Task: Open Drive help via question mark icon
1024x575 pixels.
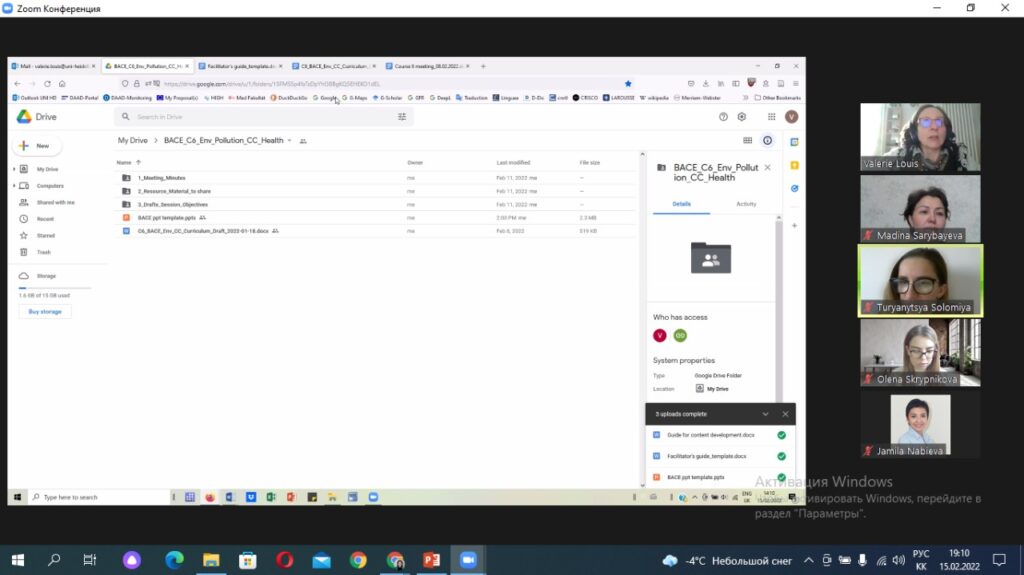Action: point(723,117)
